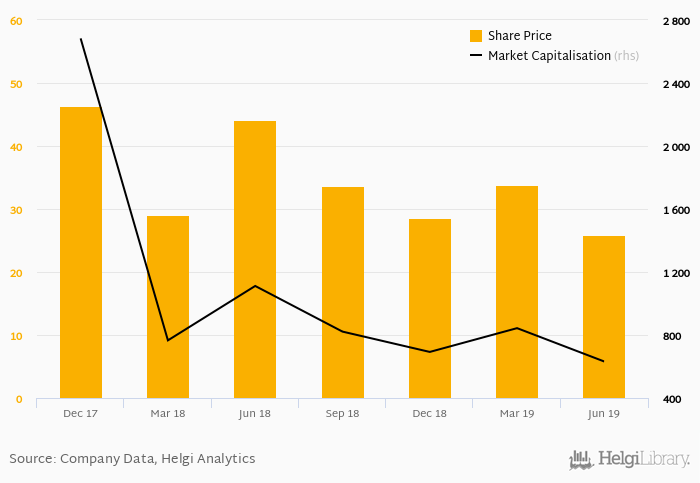
Task: Select the Jun 19 share price bar
Action: click(x=604, y=317)
